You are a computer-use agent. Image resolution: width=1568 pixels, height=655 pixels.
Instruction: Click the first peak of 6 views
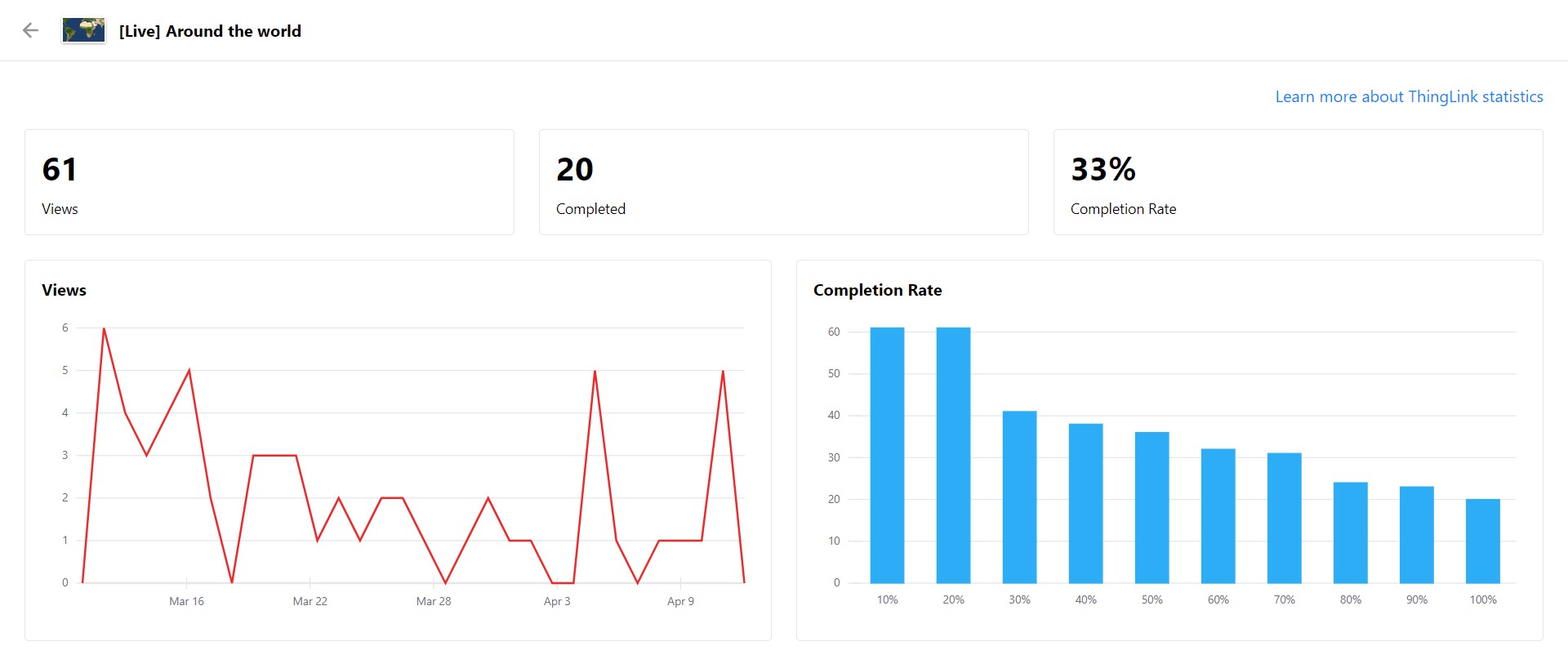(104, 328)
